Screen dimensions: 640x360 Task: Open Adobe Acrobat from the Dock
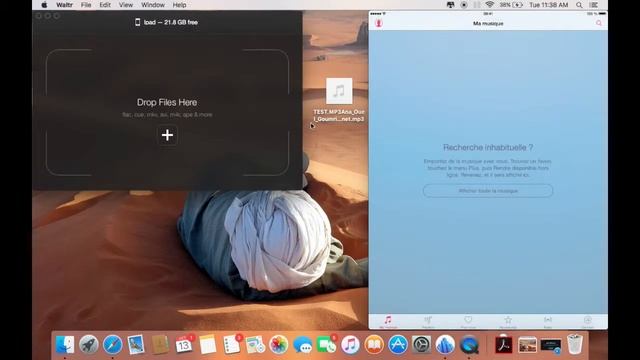click(504, 345)
